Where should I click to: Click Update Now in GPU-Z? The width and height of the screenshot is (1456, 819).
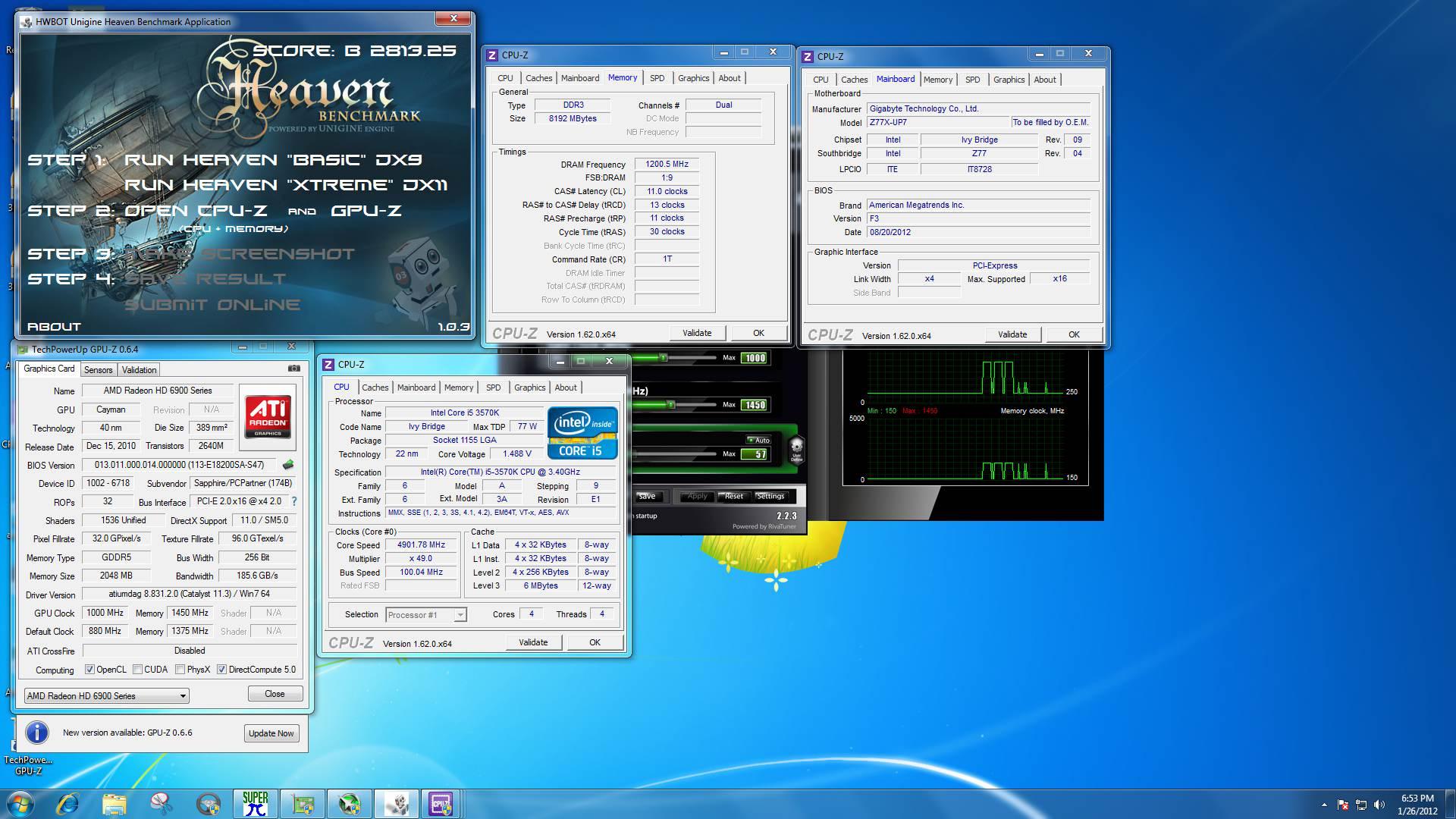271,733
